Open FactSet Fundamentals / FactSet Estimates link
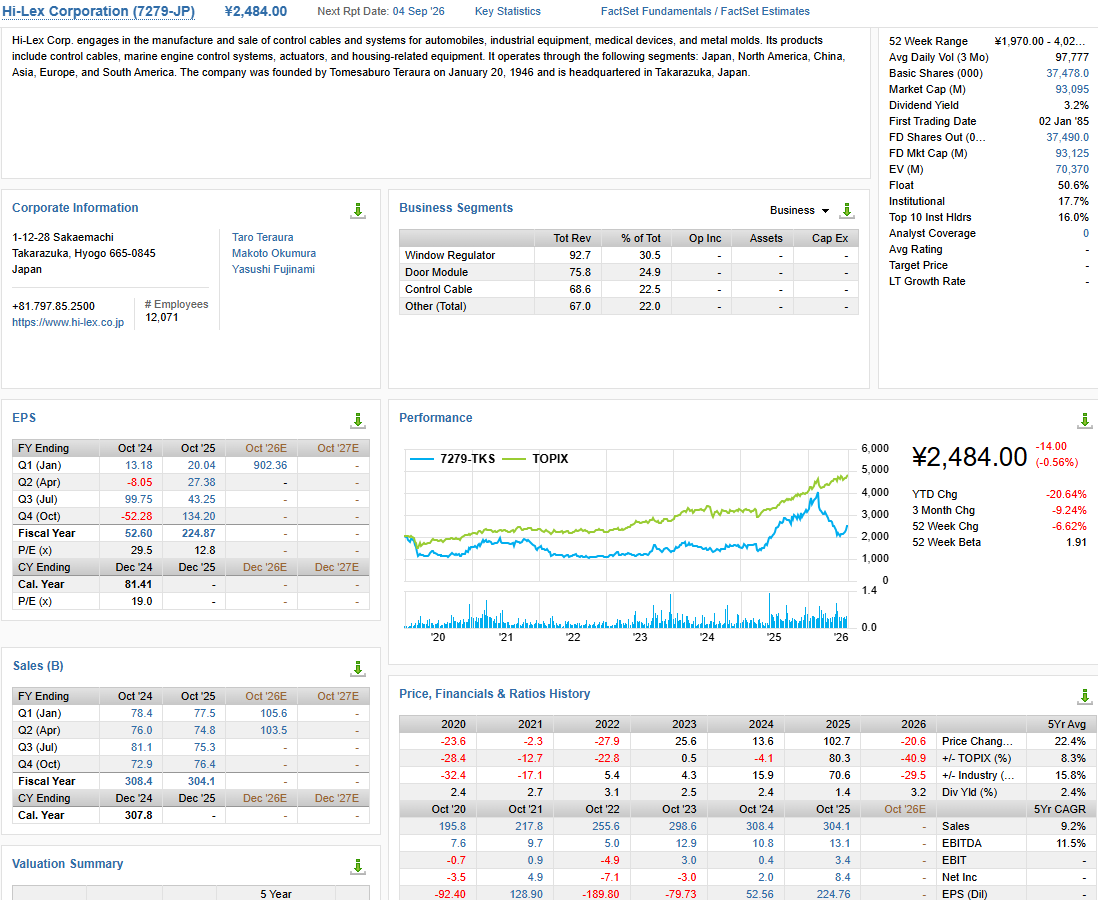 click(705, 11)
